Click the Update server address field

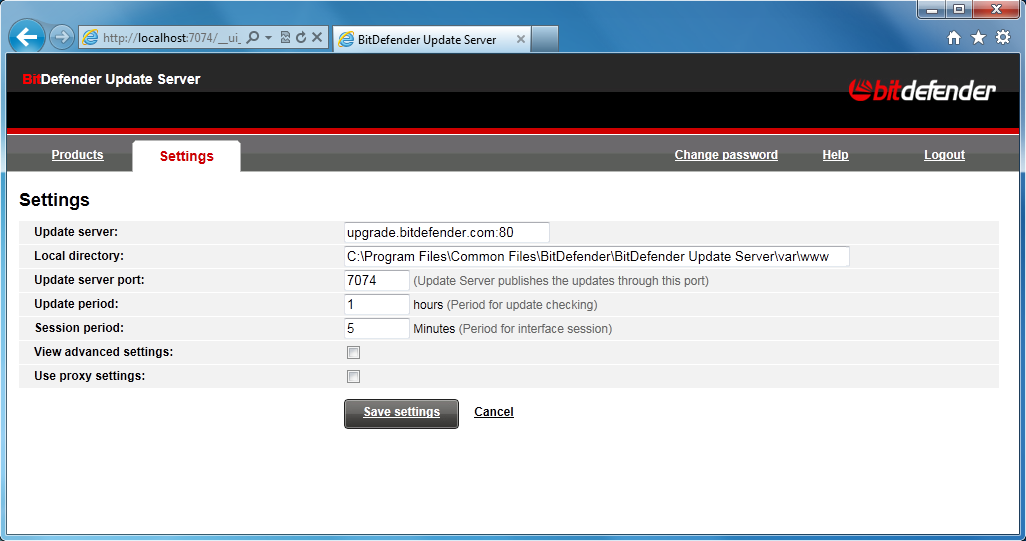point(447,232)
